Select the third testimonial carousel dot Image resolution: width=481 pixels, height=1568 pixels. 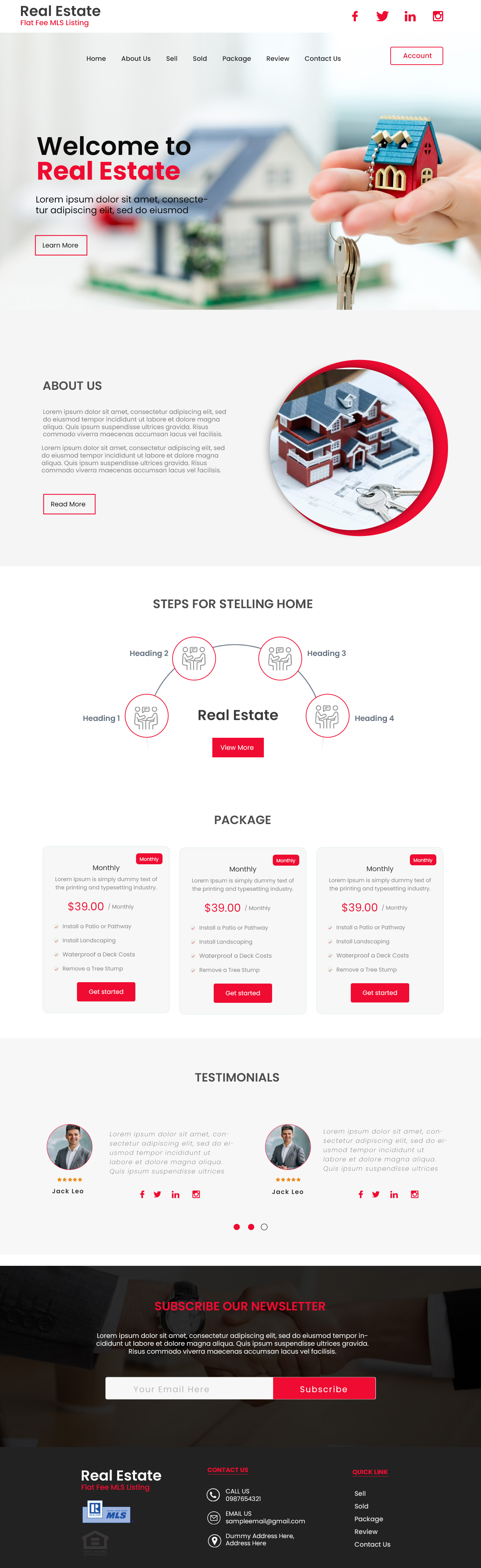click(x=264, y=1227)
